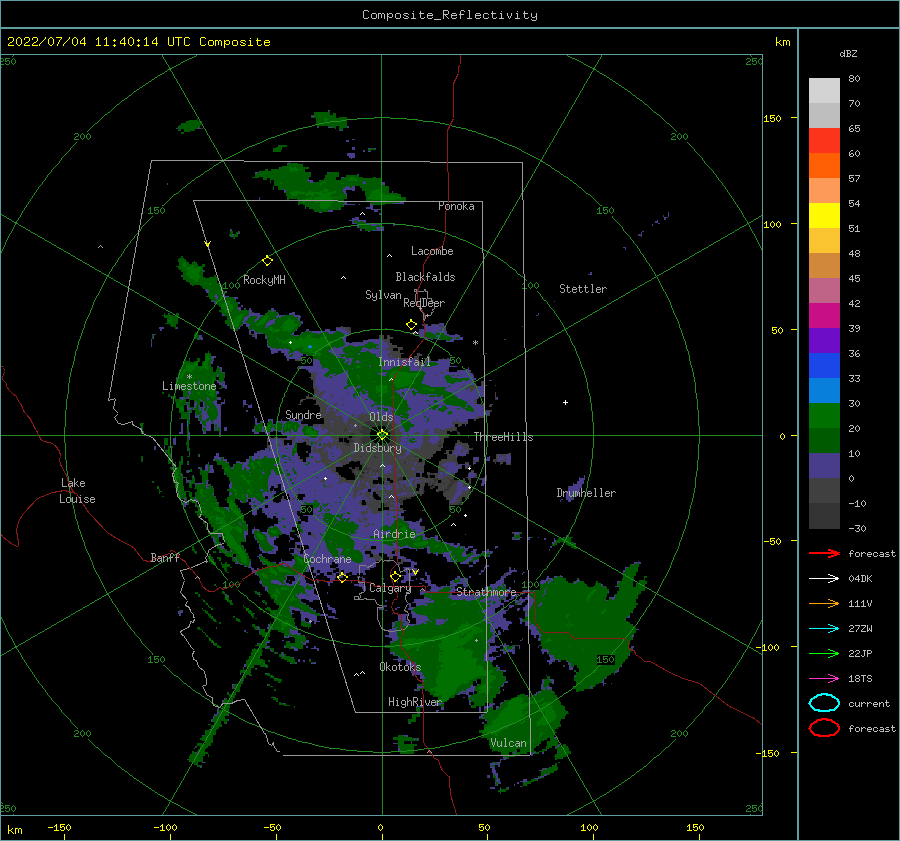
Task: Click the Airdrie label
Action: (x=394, y=534)
